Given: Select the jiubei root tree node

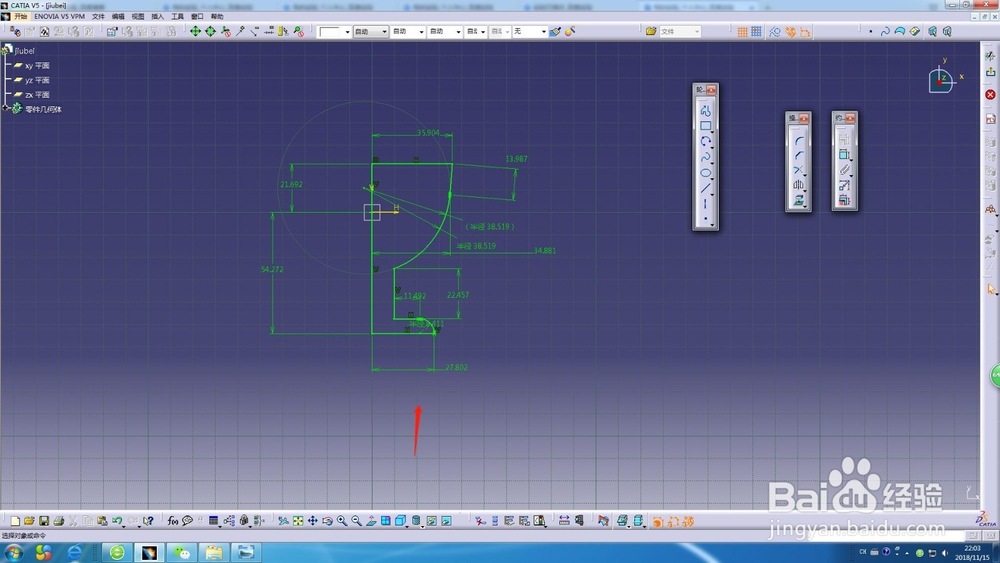Looking at the screenshot, I should point(24,50).
